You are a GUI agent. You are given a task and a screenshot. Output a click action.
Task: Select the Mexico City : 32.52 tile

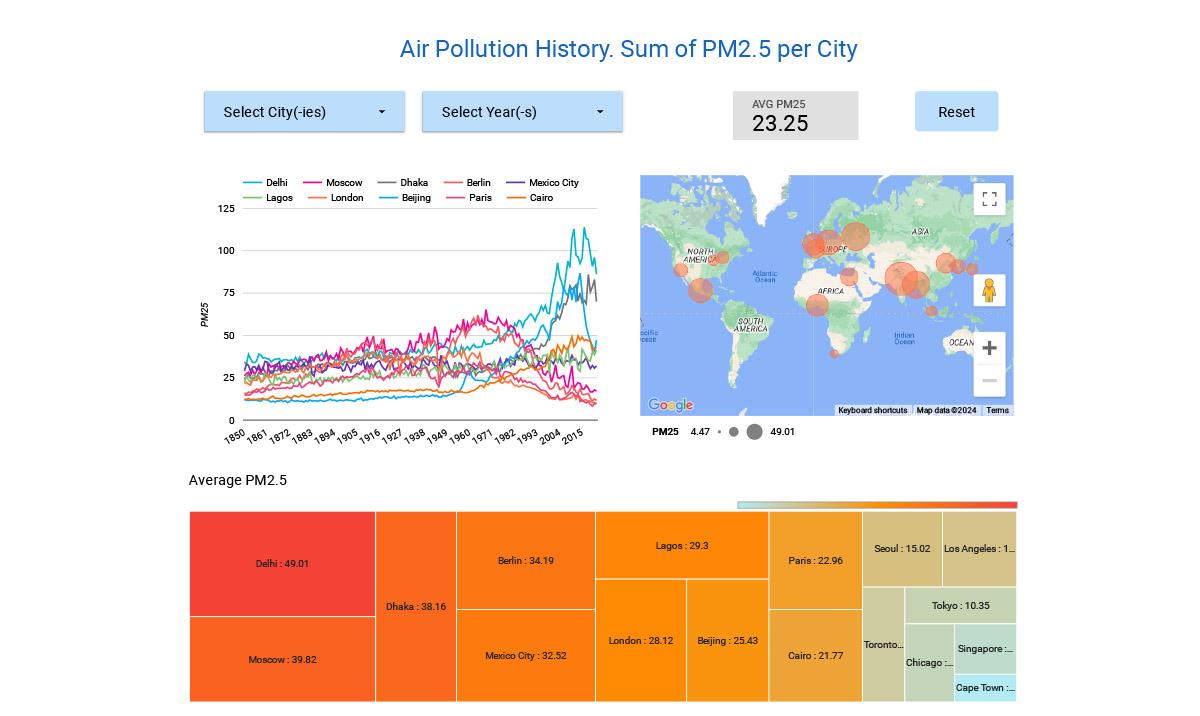(526, 656)
